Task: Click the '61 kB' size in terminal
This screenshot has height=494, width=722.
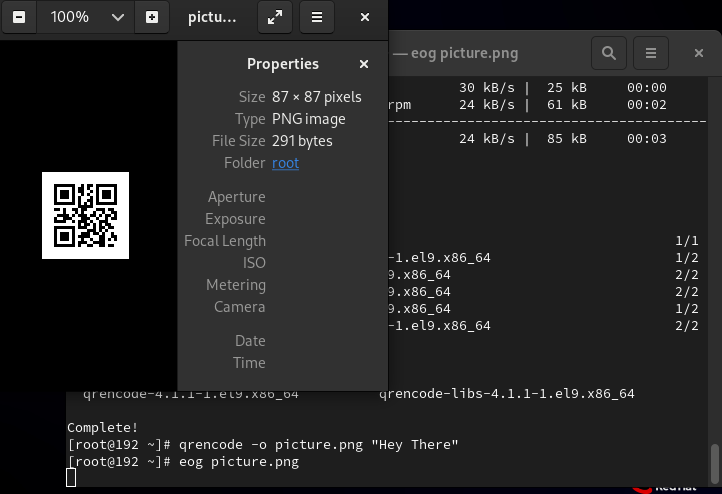Action: (x=567, y=105)
